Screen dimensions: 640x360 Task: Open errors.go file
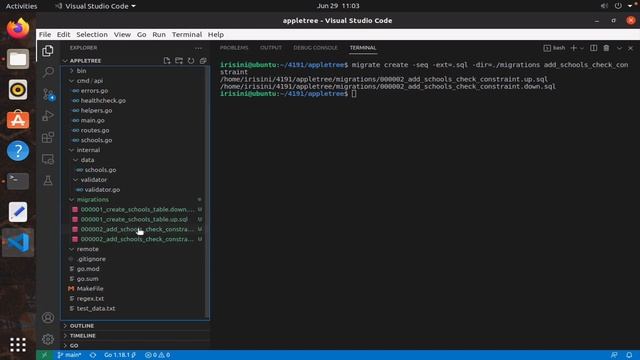(x=94, y=91)
